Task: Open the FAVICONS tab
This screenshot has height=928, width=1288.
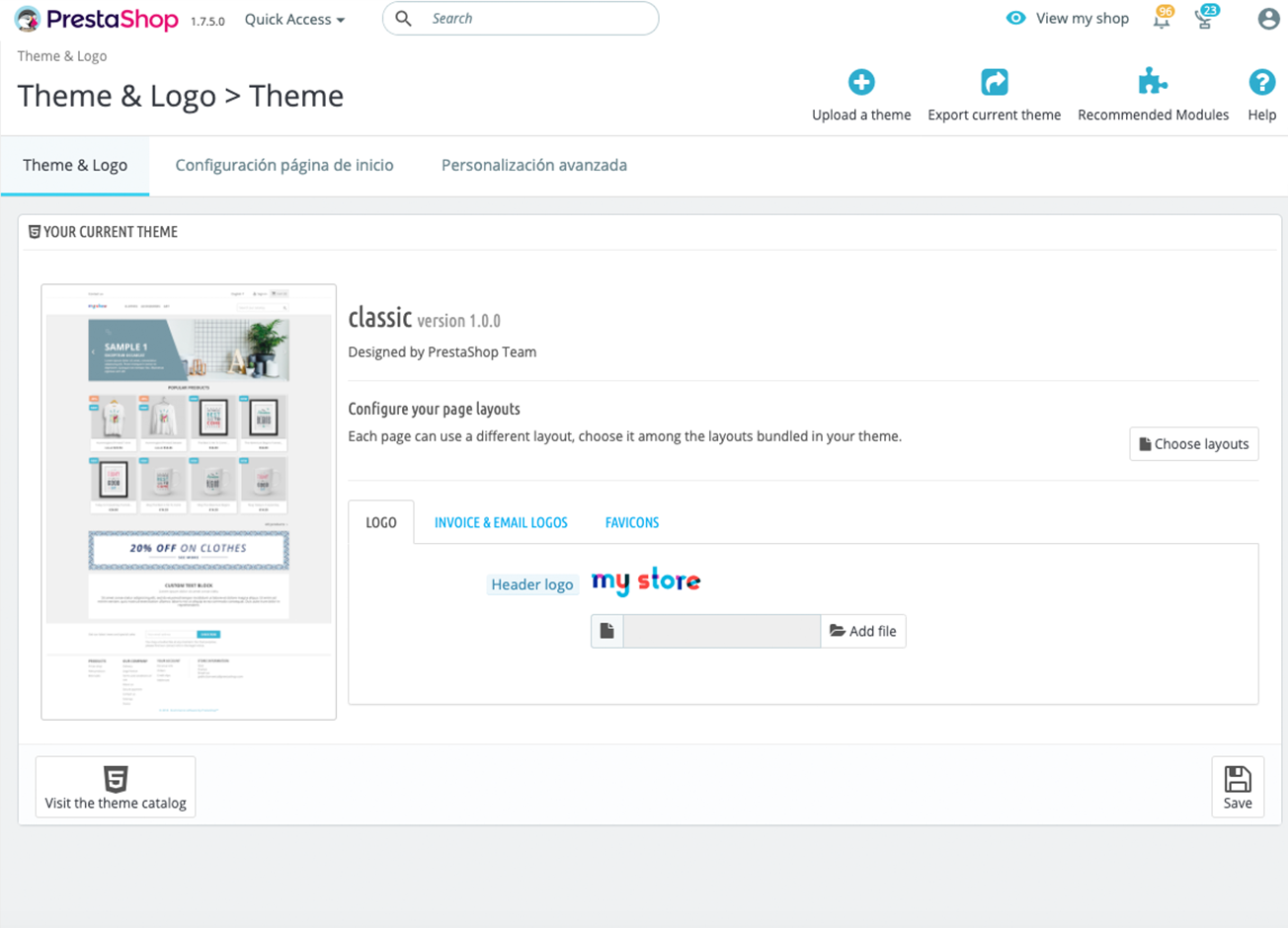Action: click(632, 523)
